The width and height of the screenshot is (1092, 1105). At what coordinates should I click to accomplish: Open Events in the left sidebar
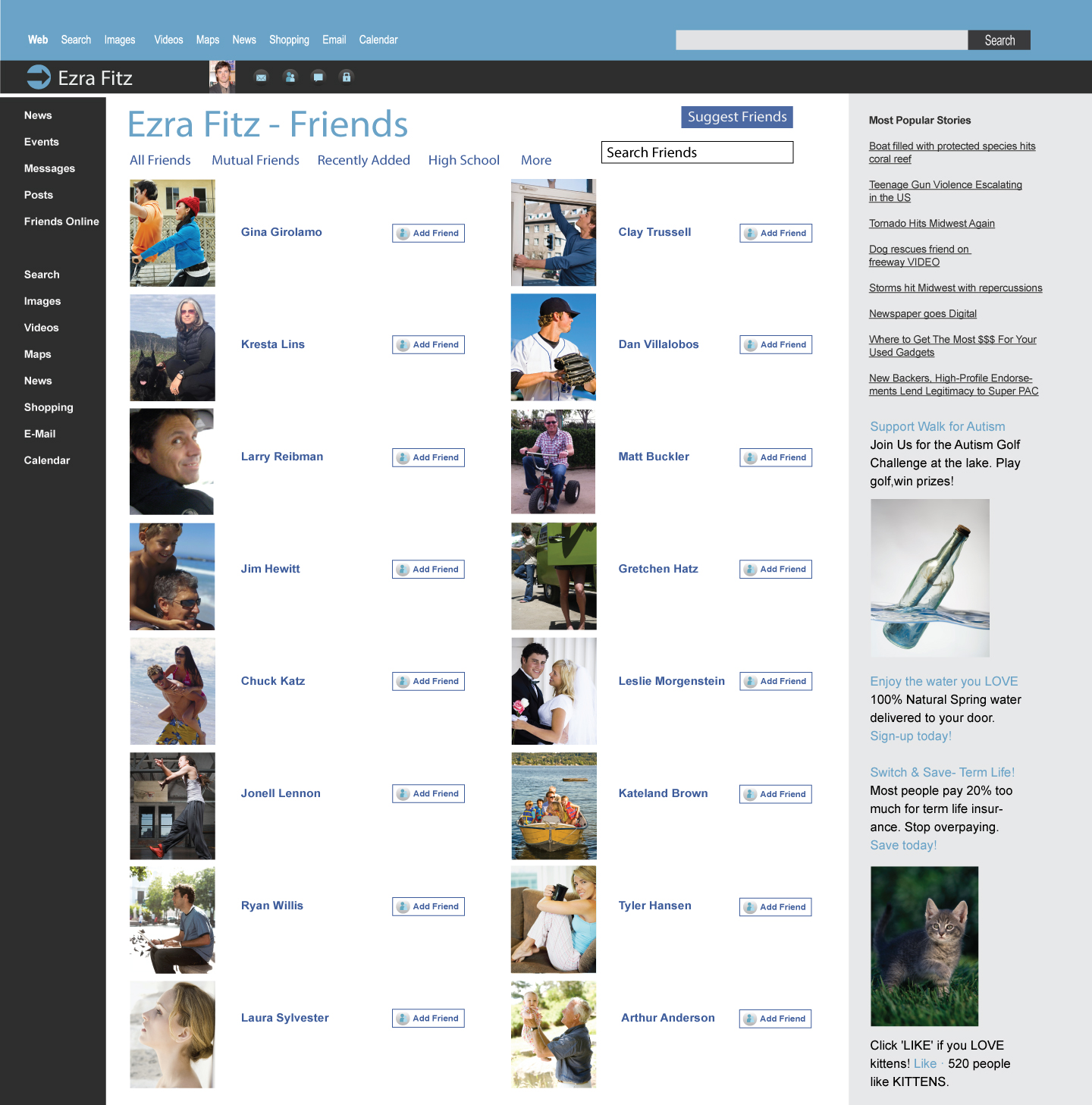click(42, 142)
